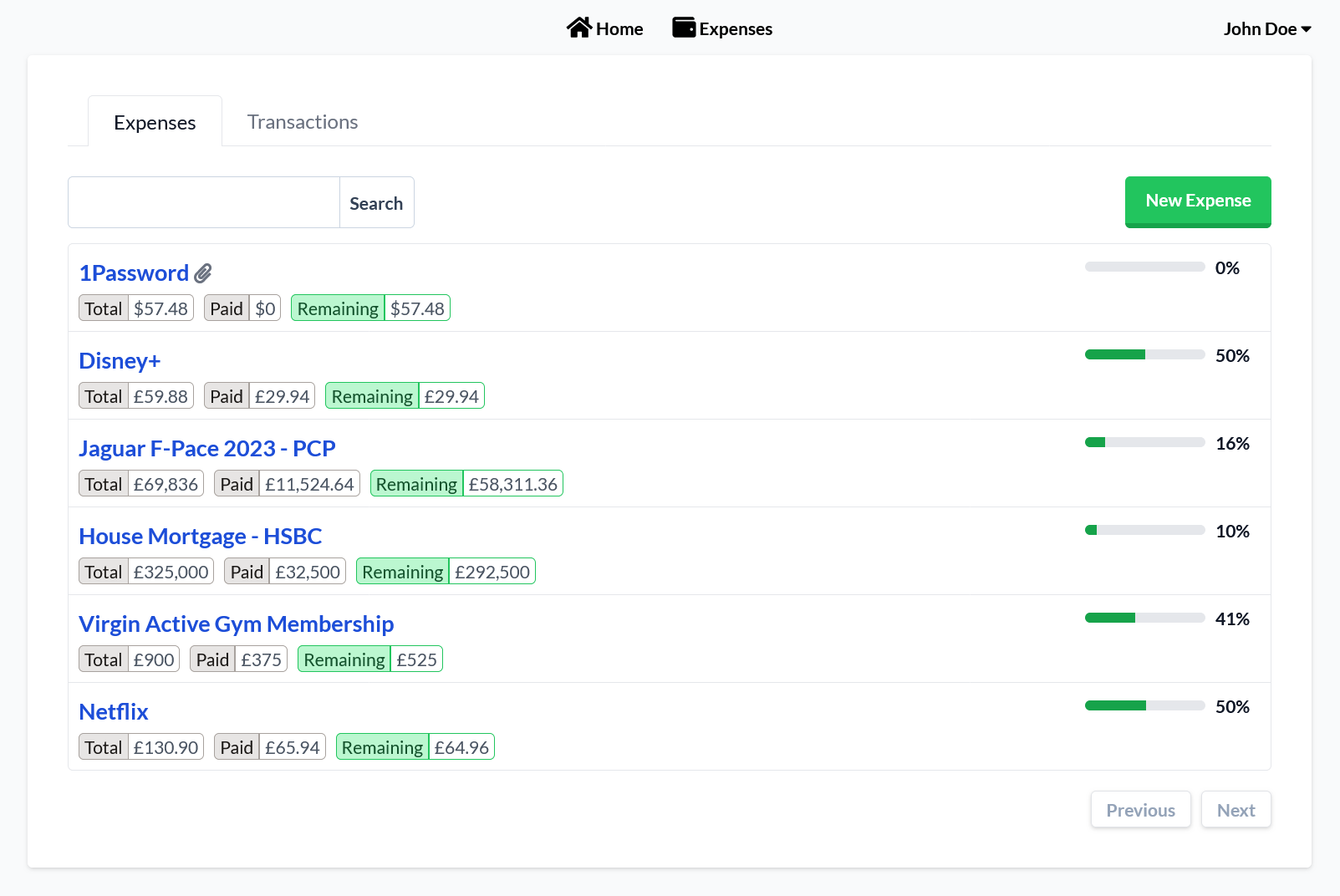
Task: Click the Virgin Active 41% progress bar
Action: click(1144, 618)
